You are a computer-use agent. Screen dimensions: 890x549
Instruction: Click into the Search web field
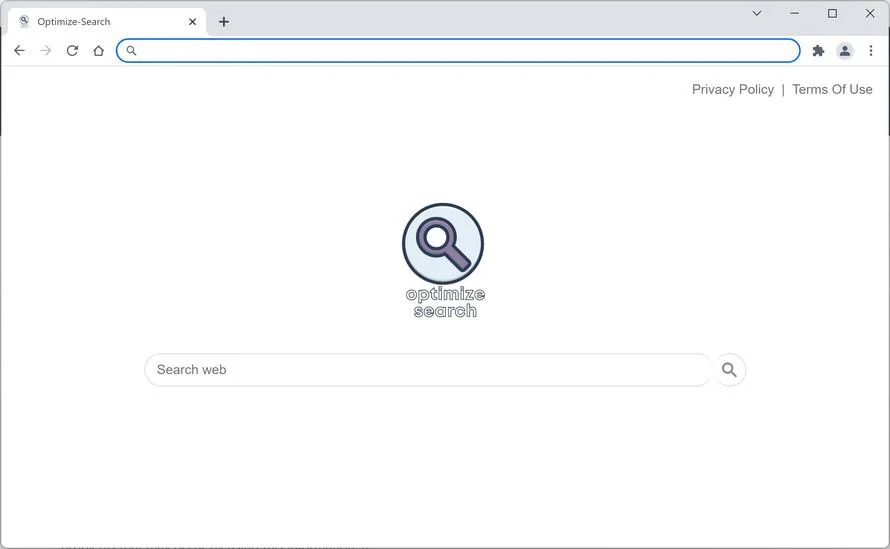click(427, 370)
